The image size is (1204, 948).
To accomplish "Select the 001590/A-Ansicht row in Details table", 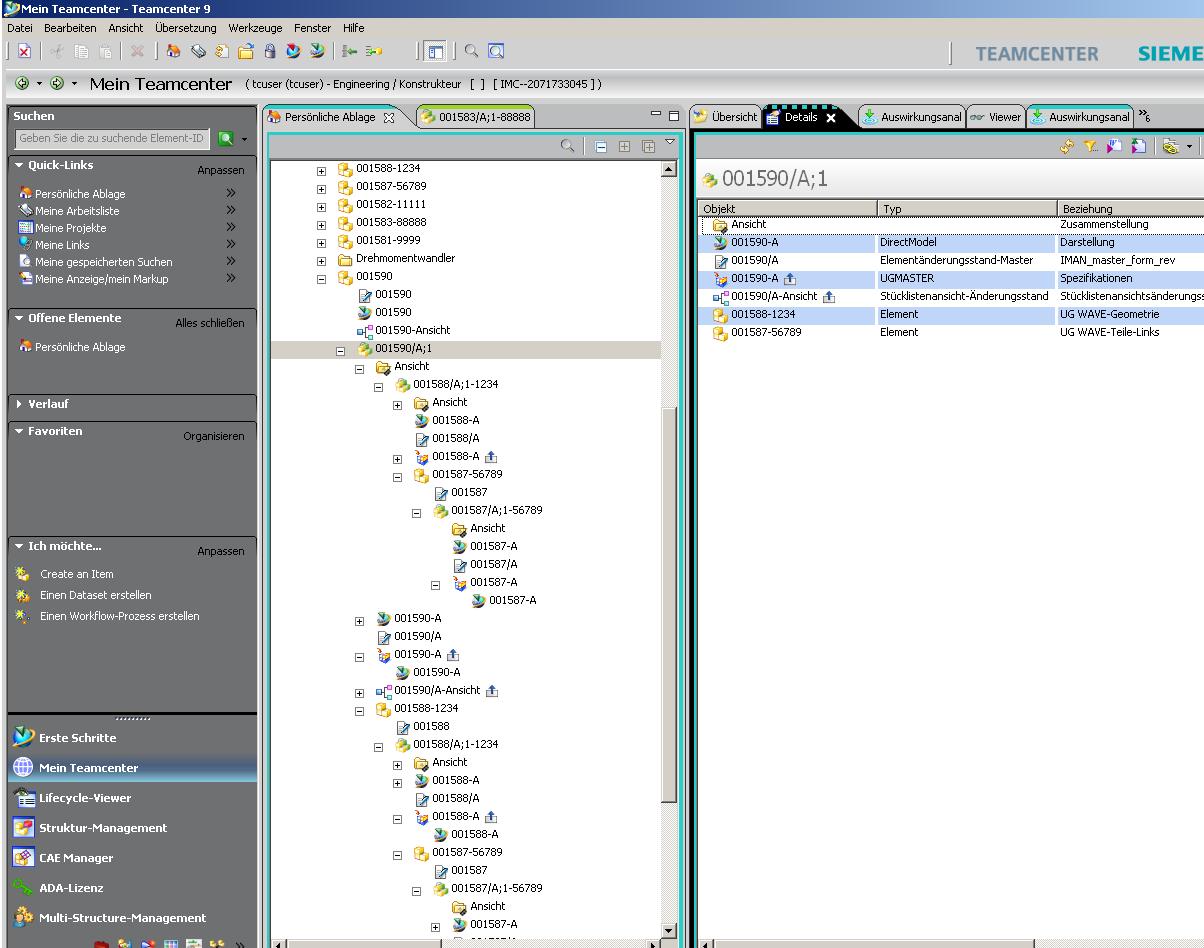I will (951, 296).
